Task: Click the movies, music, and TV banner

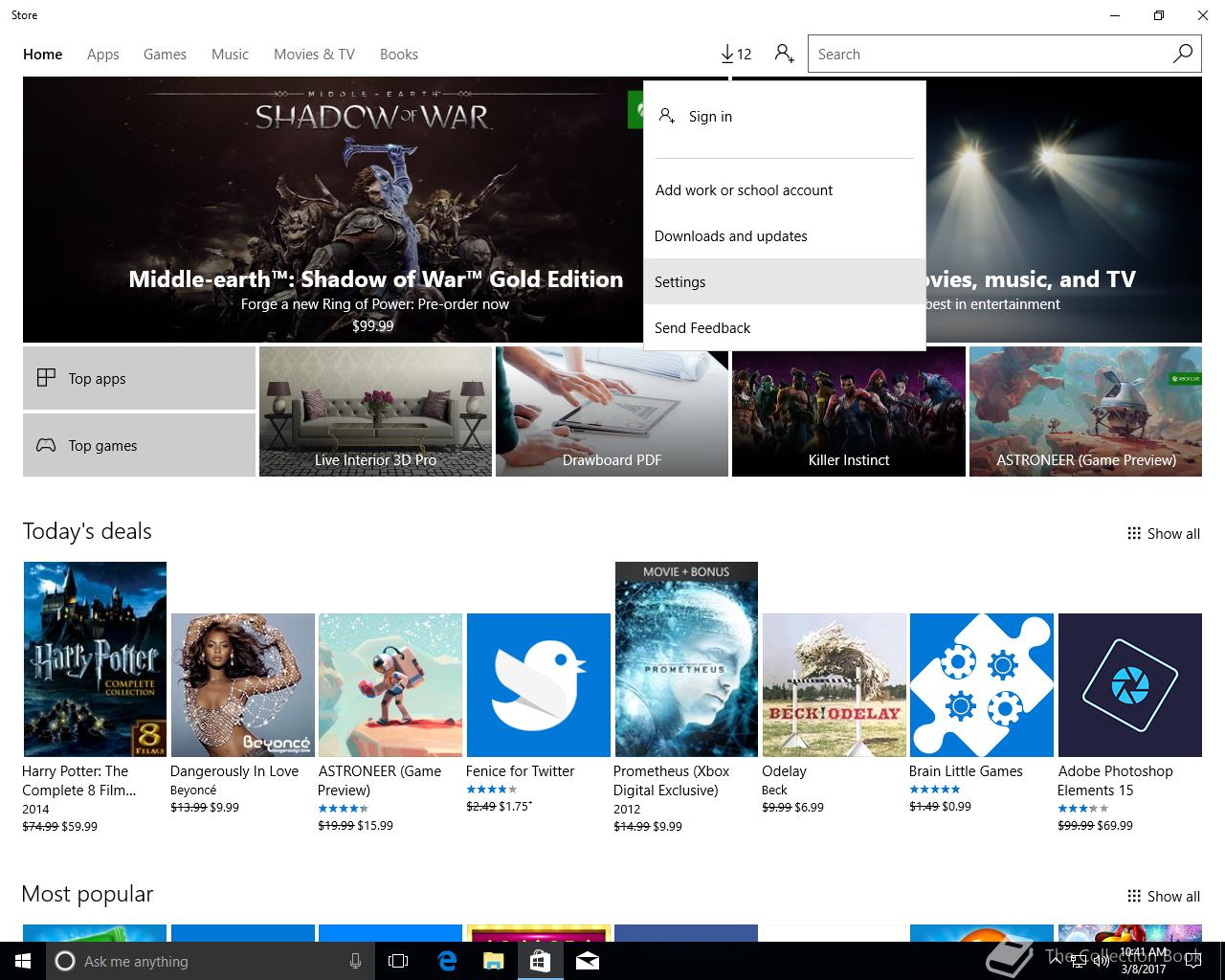Action: coord(1063,210)
